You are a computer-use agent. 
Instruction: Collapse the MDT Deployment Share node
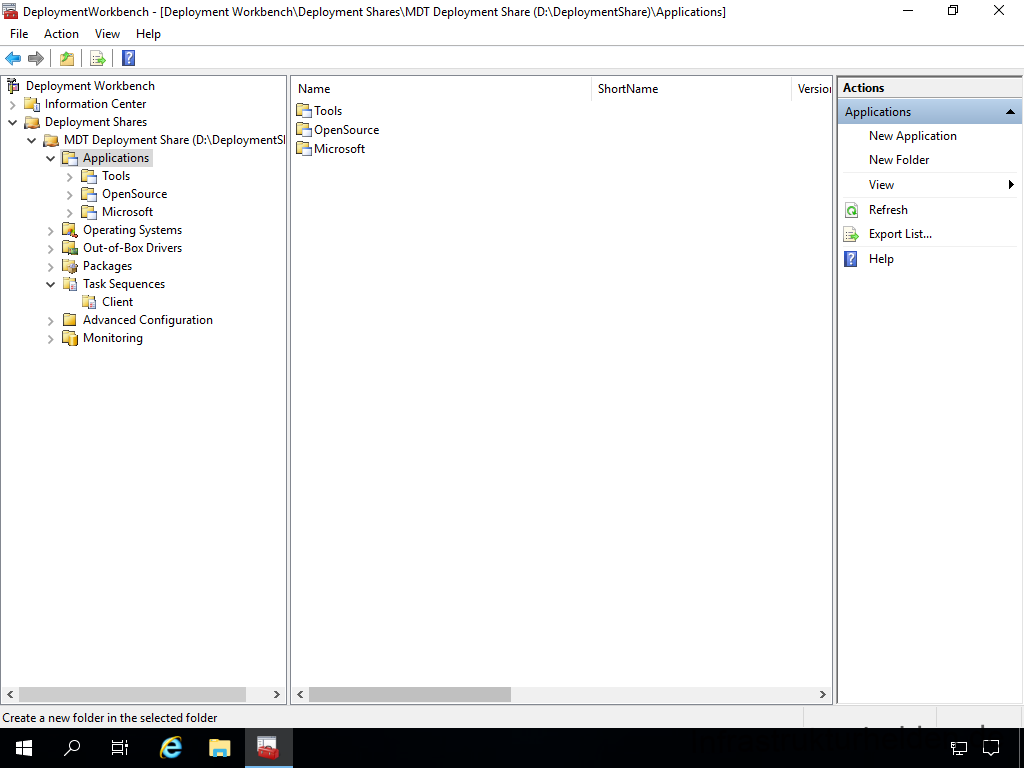pos(31,140)
